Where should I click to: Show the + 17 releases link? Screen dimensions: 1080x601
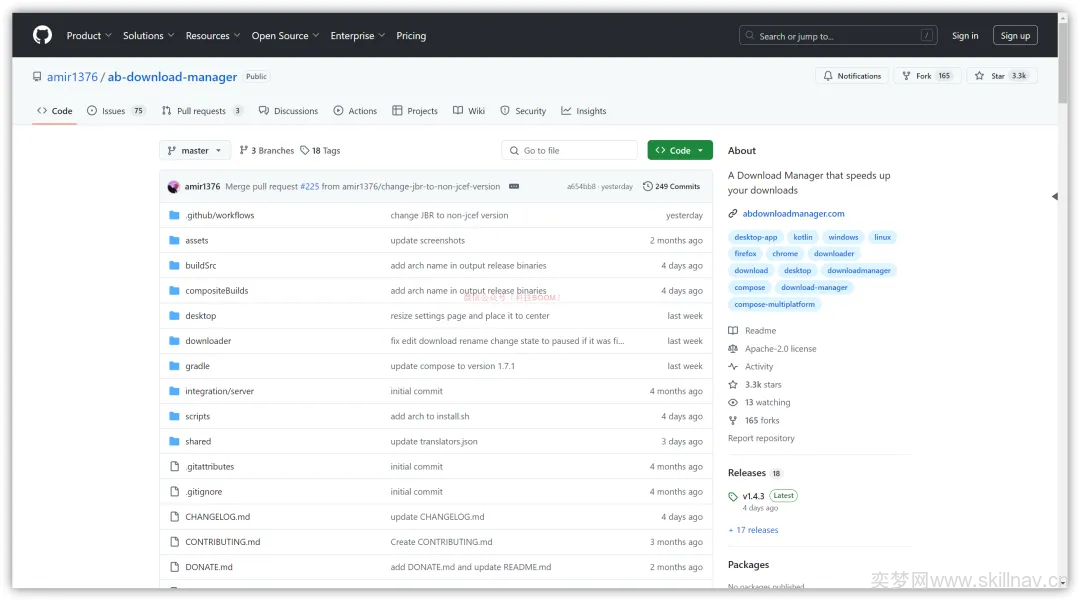pyautogui.click(x=754, y=530)
